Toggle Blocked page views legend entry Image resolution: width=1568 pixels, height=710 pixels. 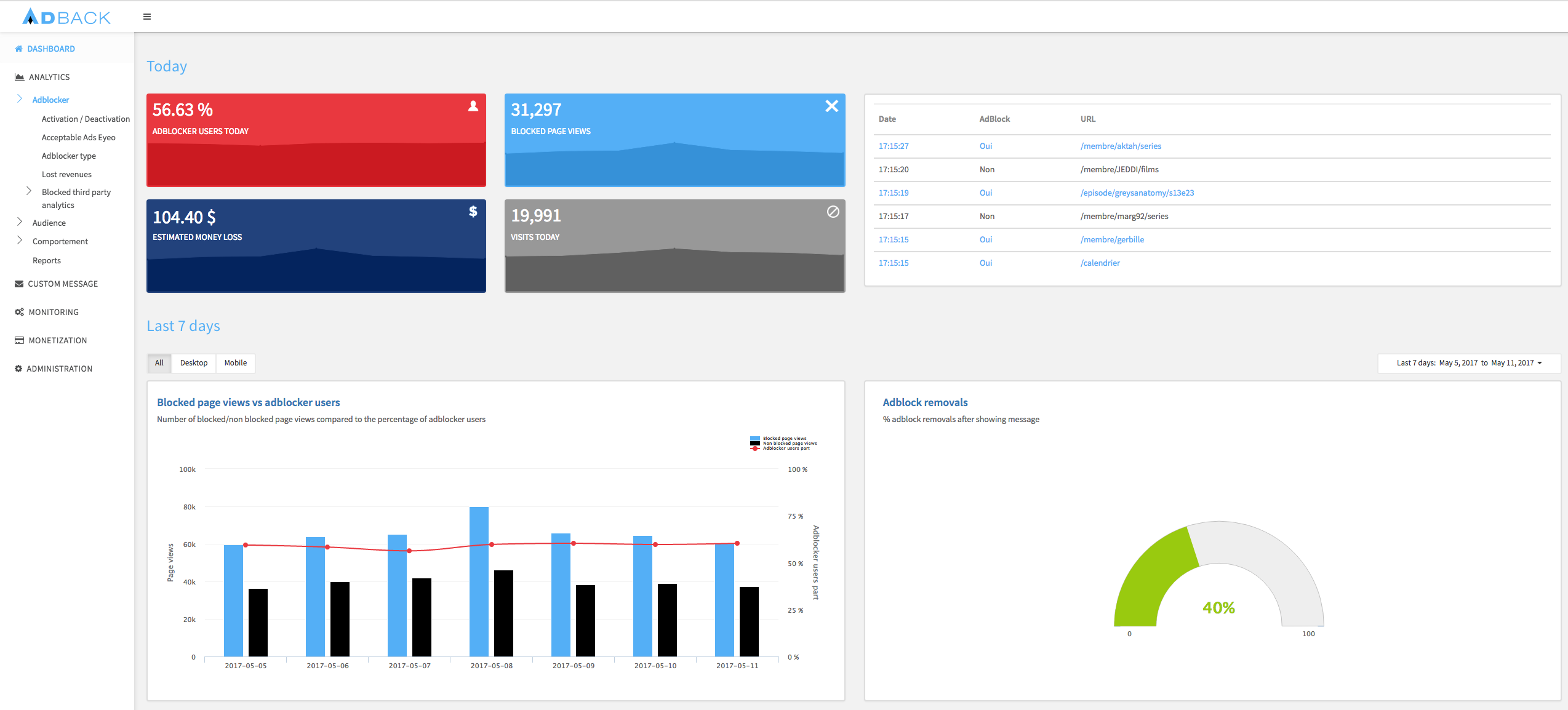point(784,439)
